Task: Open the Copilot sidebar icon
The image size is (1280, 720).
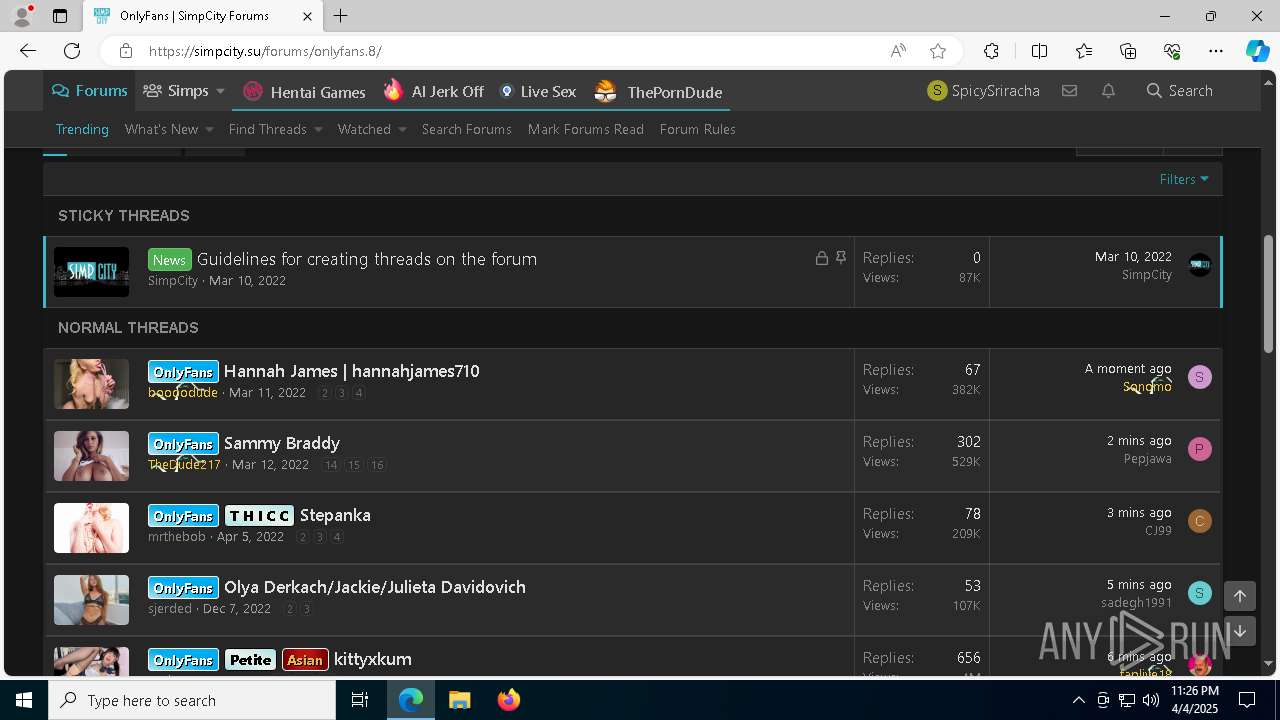Action: pyautogui.click(x=1257, y=51)
